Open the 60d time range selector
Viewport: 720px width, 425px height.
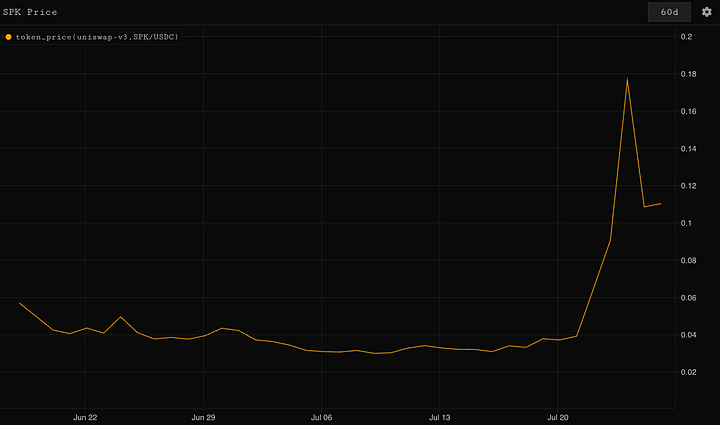(669, 12)
